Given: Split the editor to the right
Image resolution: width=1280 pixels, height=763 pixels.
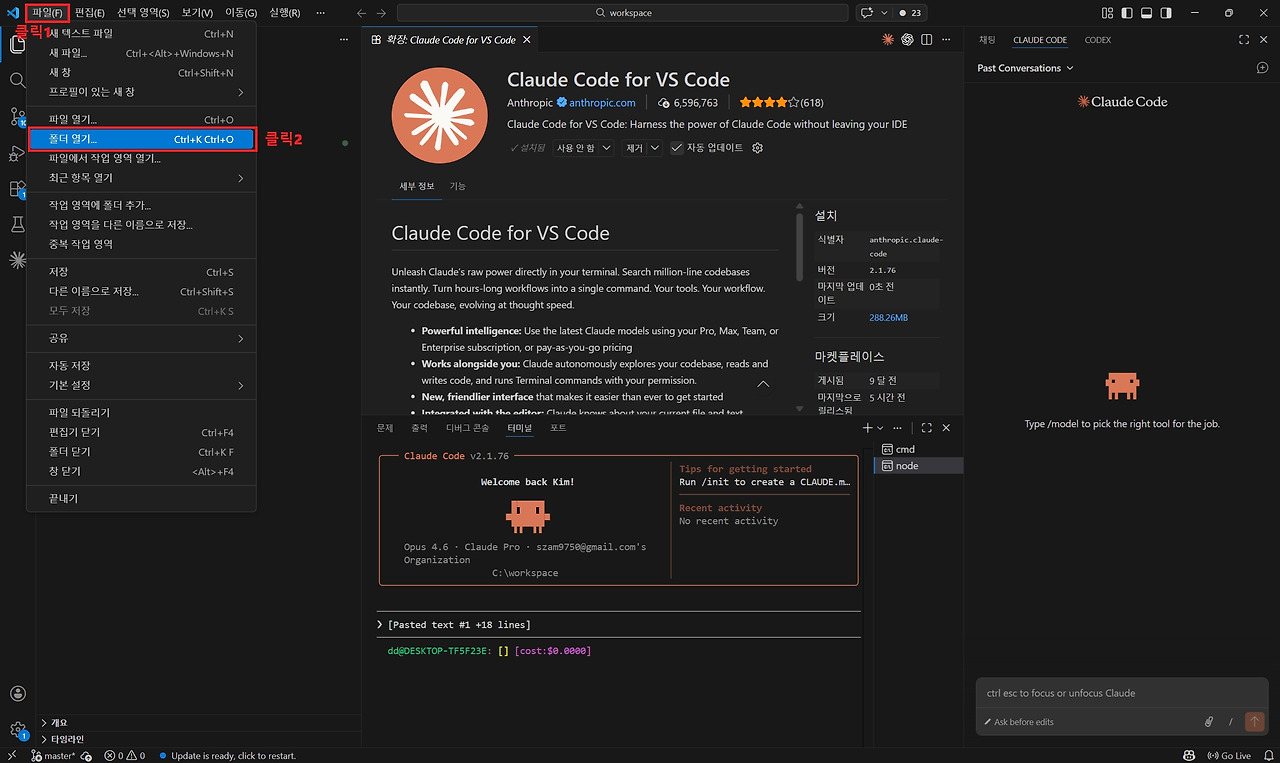Looking at the screenshot, I should click(927, 40).
